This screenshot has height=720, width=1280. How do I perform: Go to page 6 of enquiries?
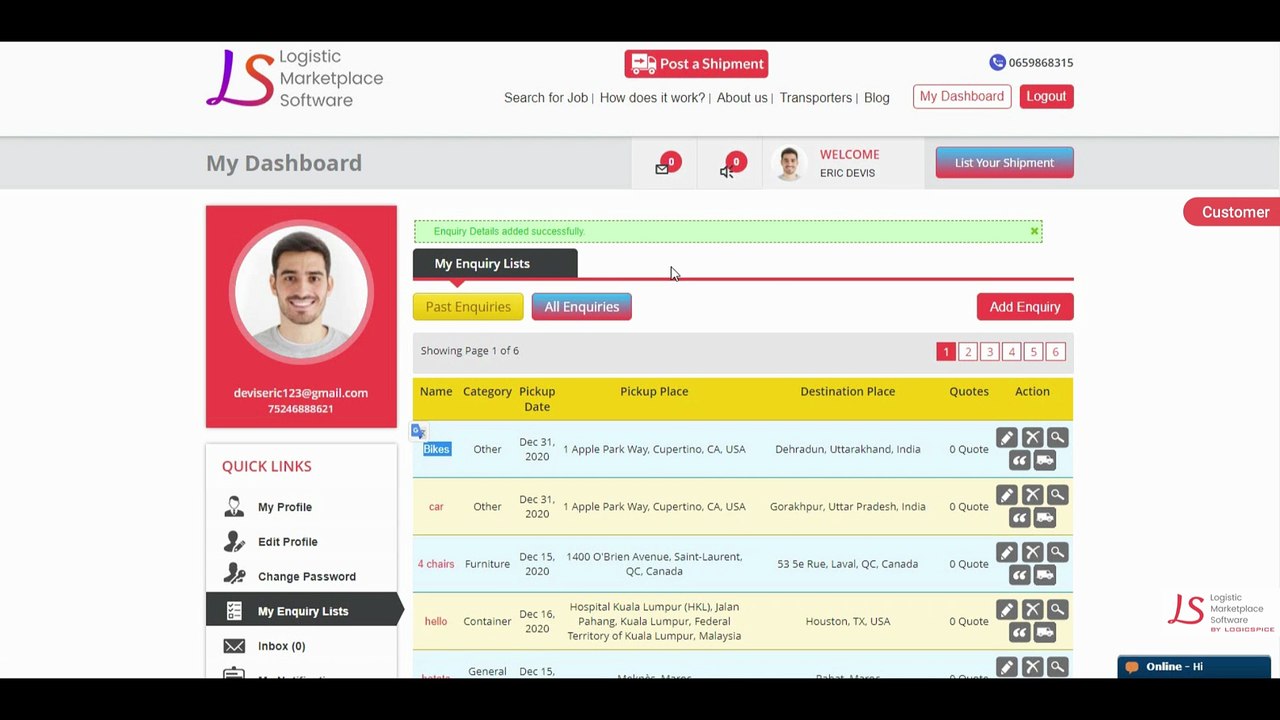[1055, 352]
